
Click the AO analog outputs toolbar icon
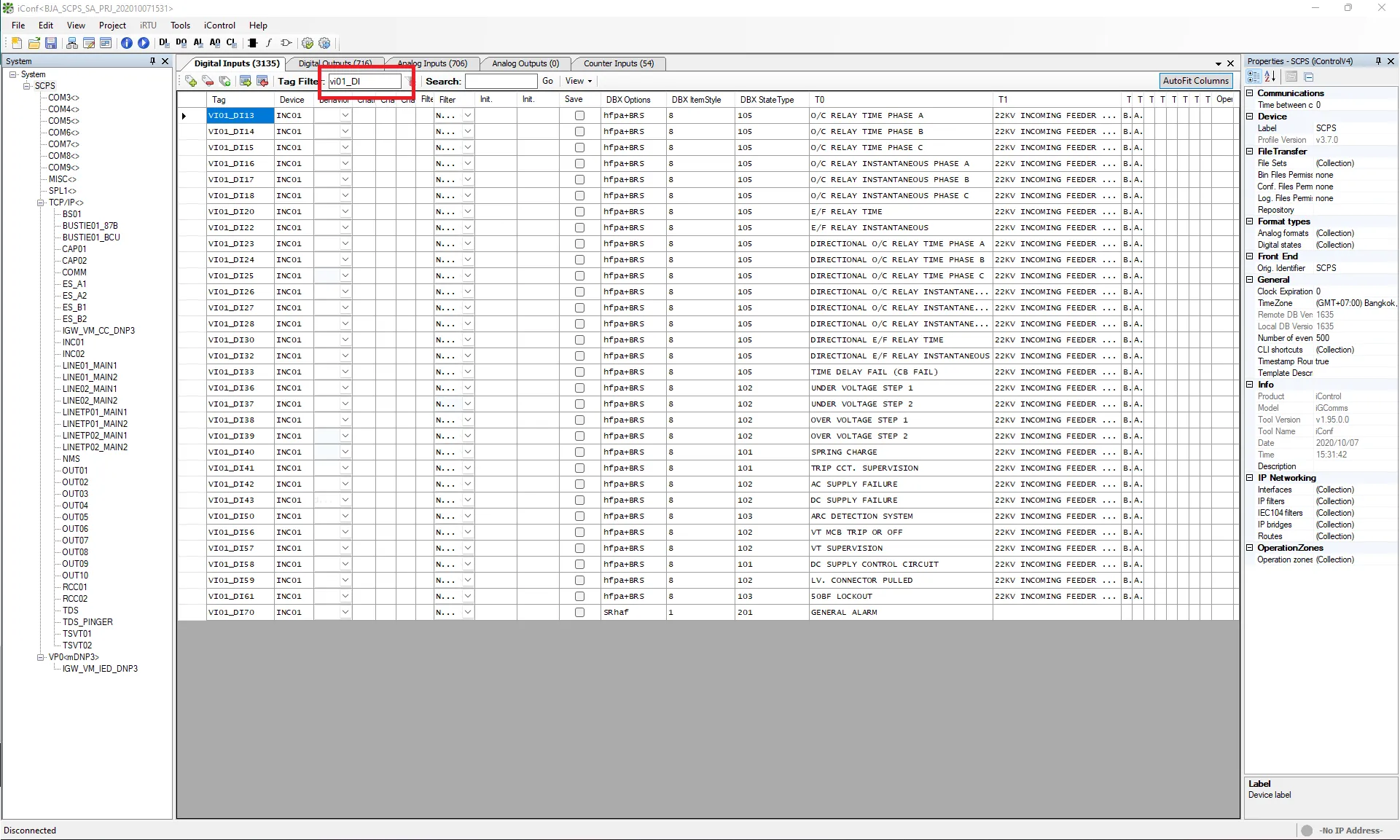coord(215,43)
